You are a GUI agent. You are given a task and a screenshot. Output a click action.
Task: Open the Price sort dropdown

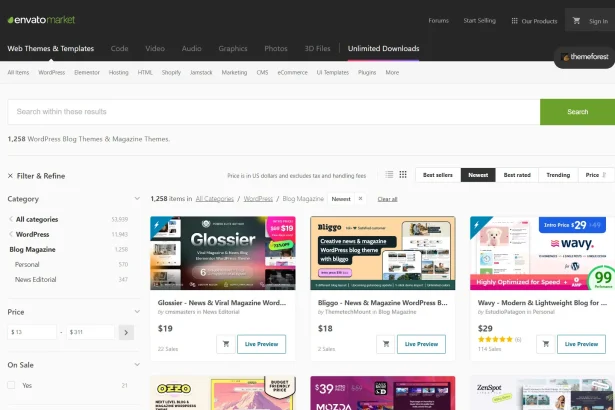coord(596,175)
